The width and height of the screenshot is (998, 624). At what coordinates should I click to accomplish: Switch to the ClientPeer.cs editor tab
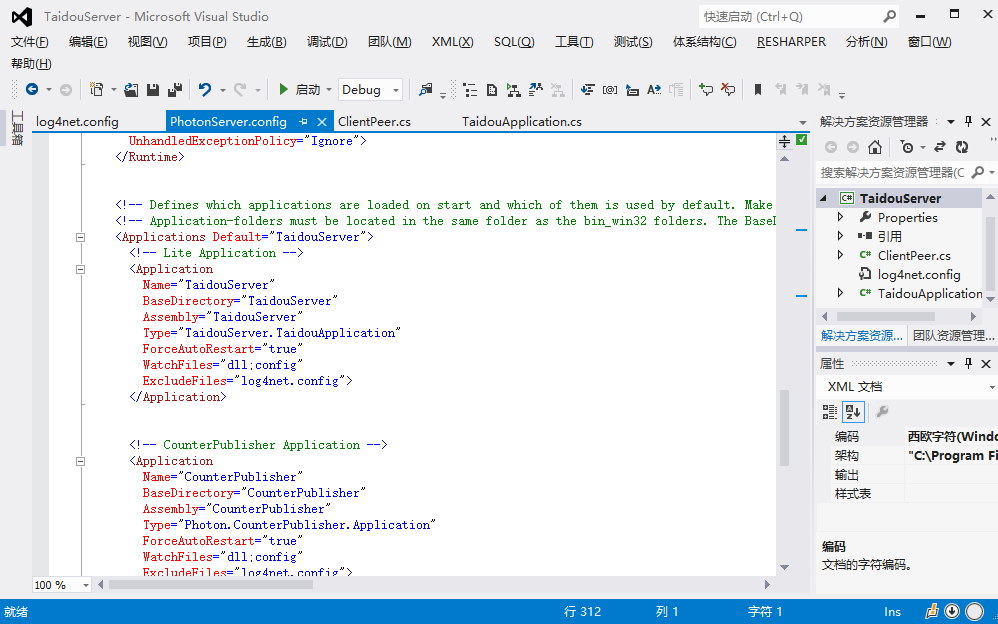[374, 122]
